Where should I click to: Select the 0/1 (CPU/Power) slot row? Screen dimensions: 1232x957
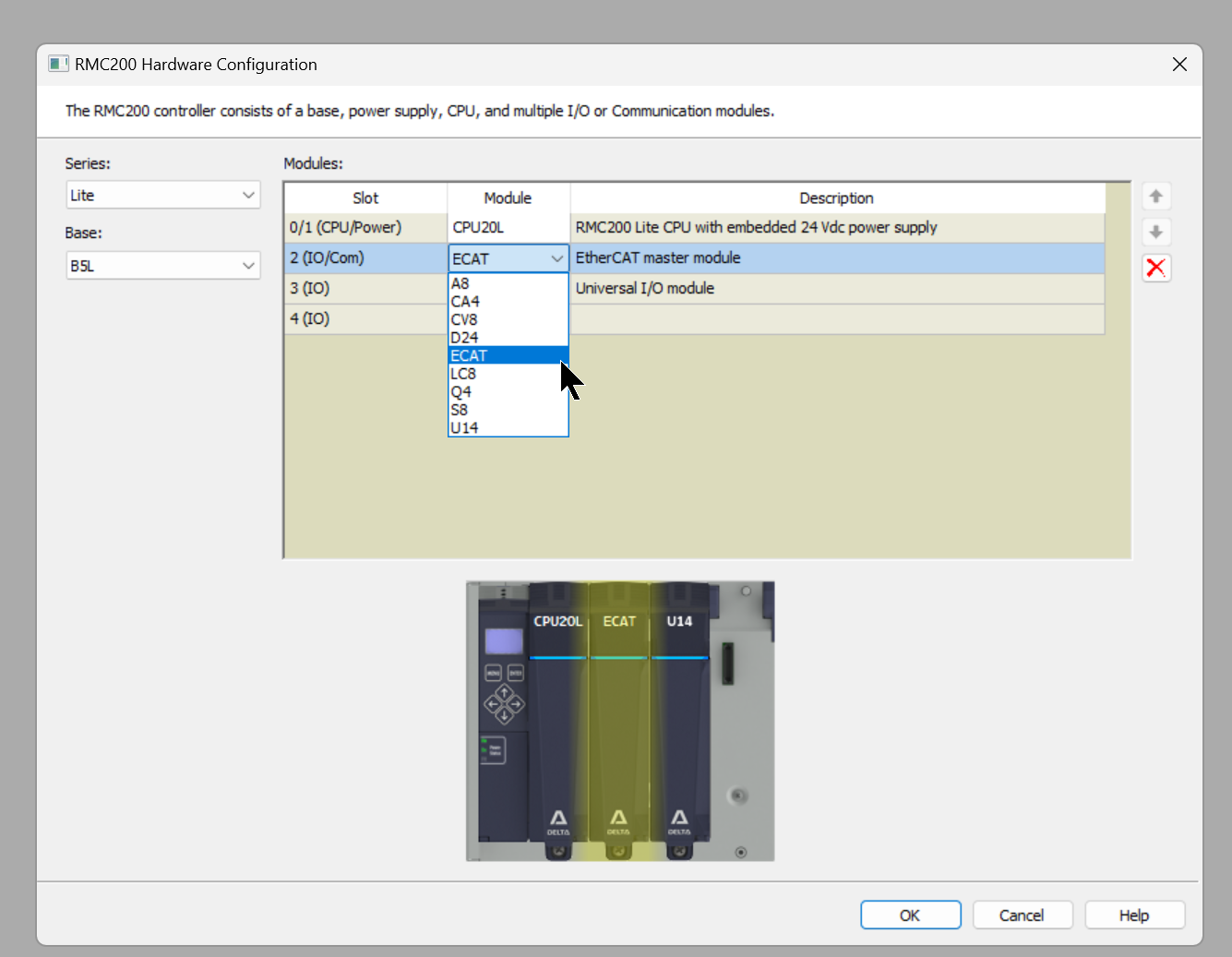pyautogui.click(x=694, y=227)
